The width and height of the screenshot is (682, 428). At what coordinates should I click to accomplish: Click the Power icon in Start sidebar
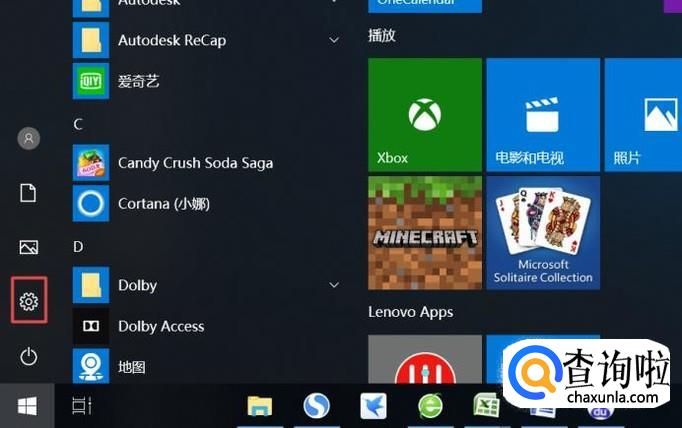click(x=29, y=357)
